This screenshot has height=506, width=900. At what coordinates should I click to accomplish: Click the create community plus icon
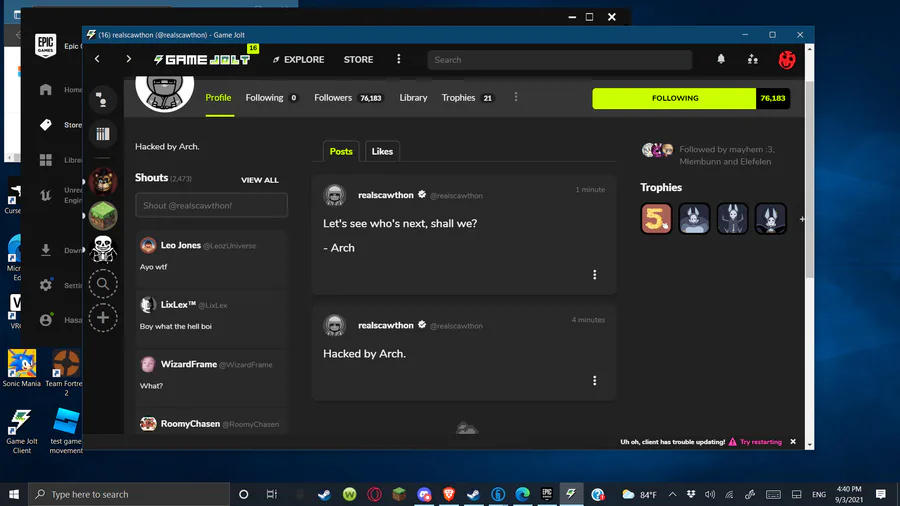pos(103,317)
